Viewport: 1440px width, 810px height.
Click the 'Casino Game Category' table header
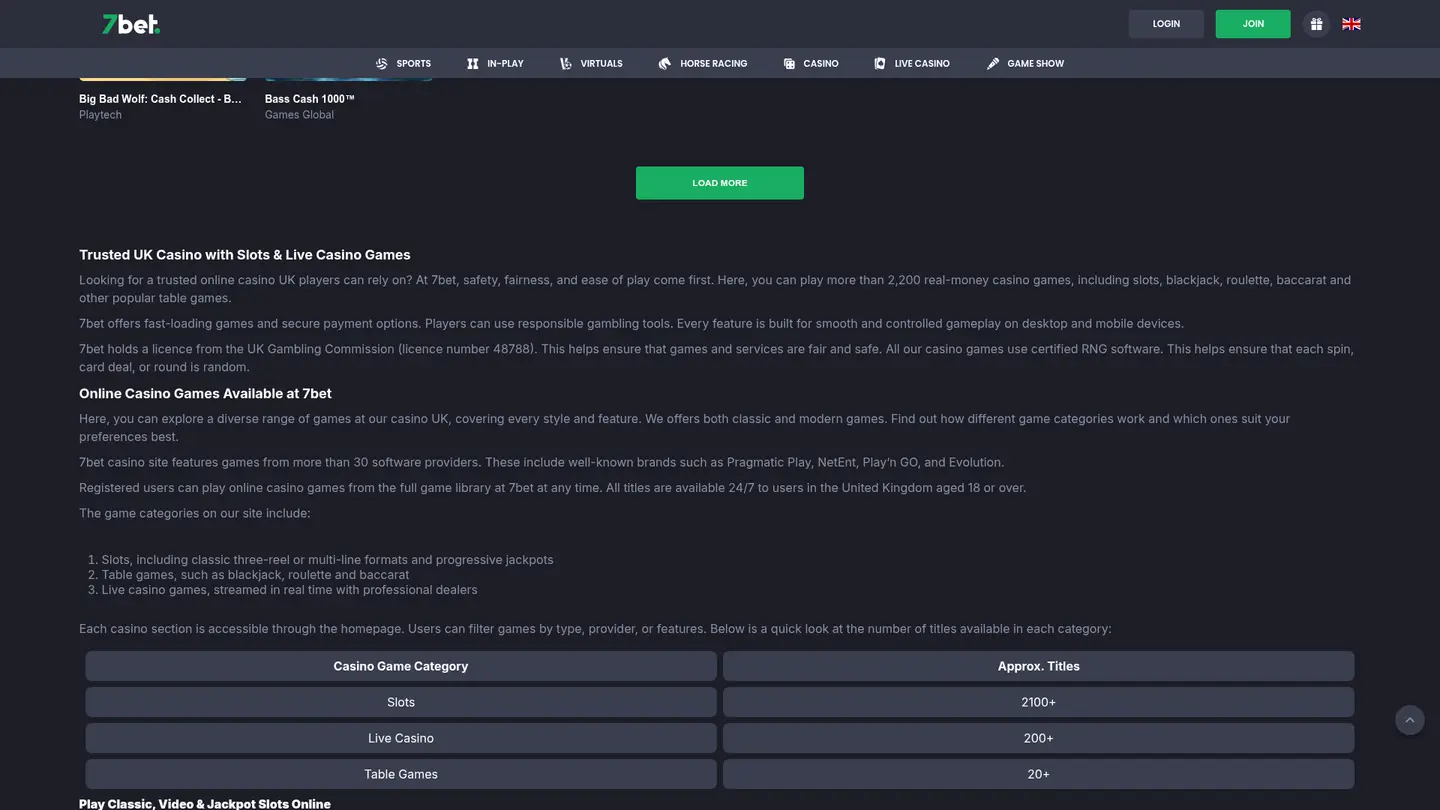[401, 666]
